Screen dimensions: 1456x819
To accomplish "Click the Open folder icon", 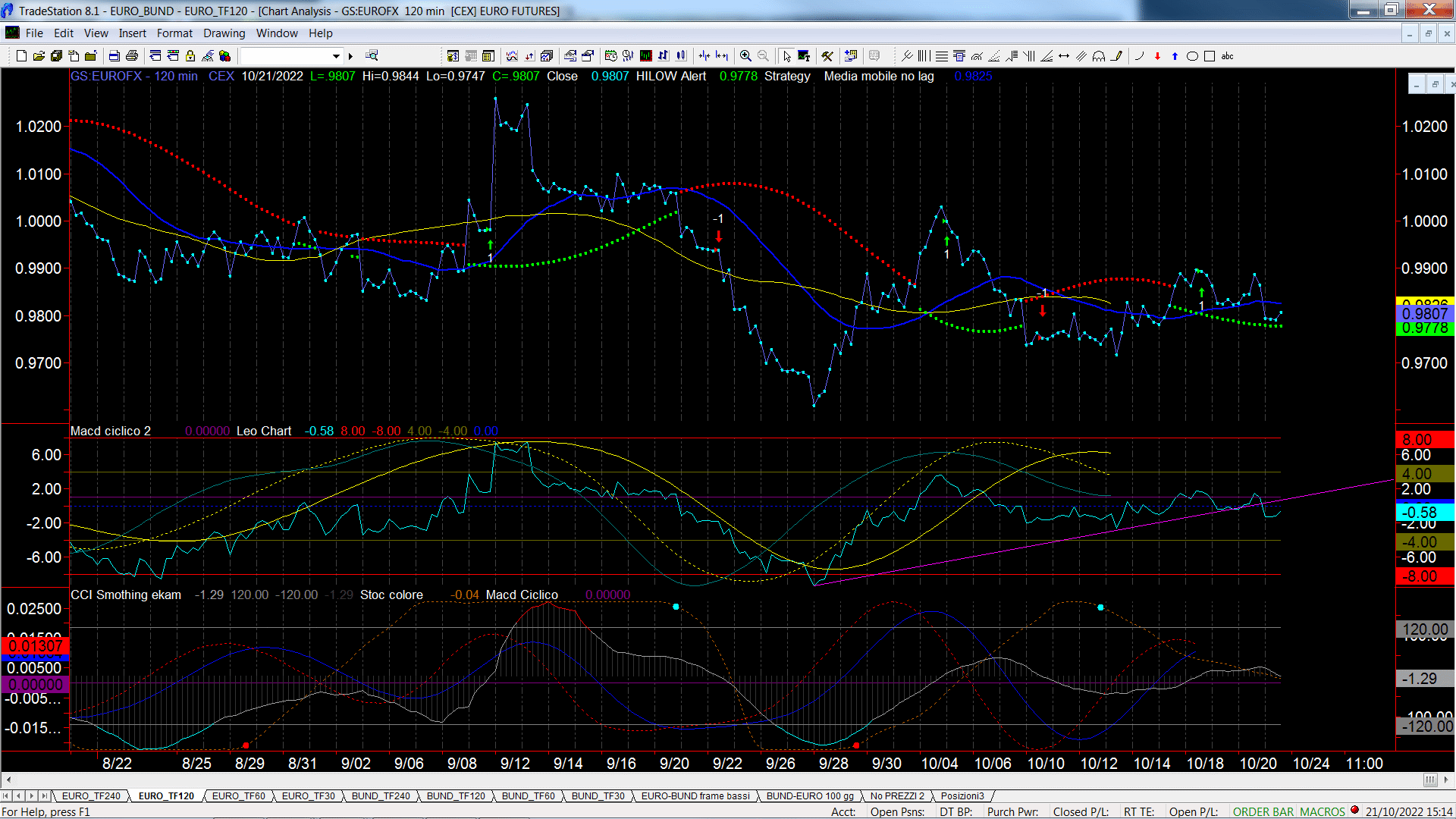I will pos(39,55).
